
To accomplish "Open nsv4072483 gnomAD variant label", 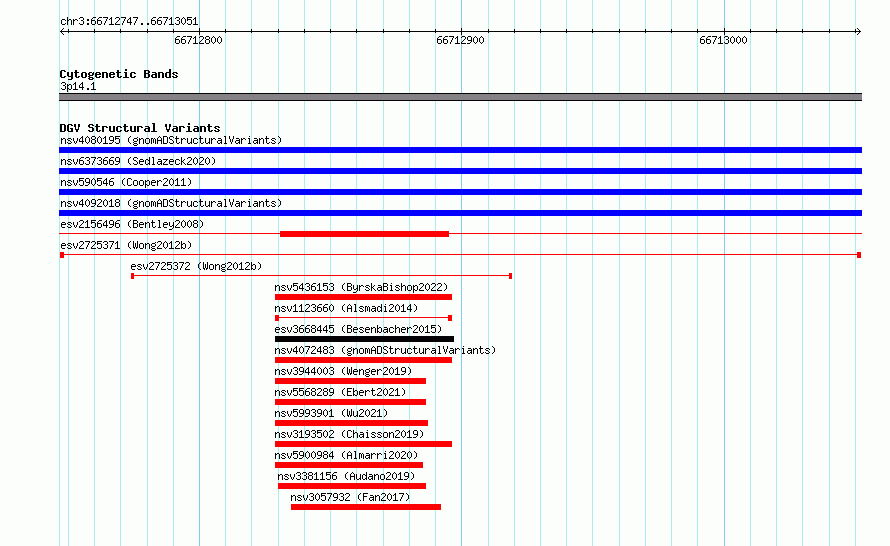I will (385, 350).
